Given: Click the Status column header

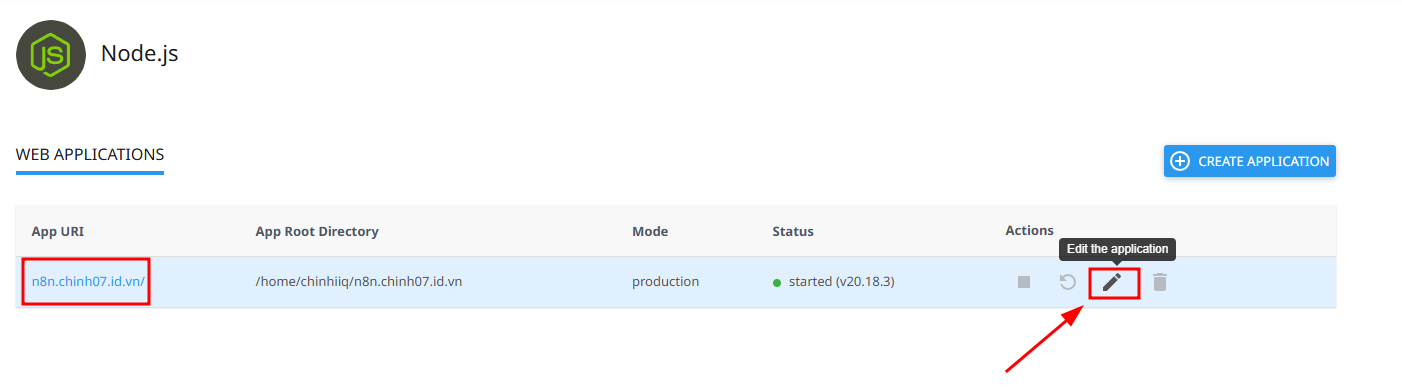Looking at the screenshot, I should 793,231.
